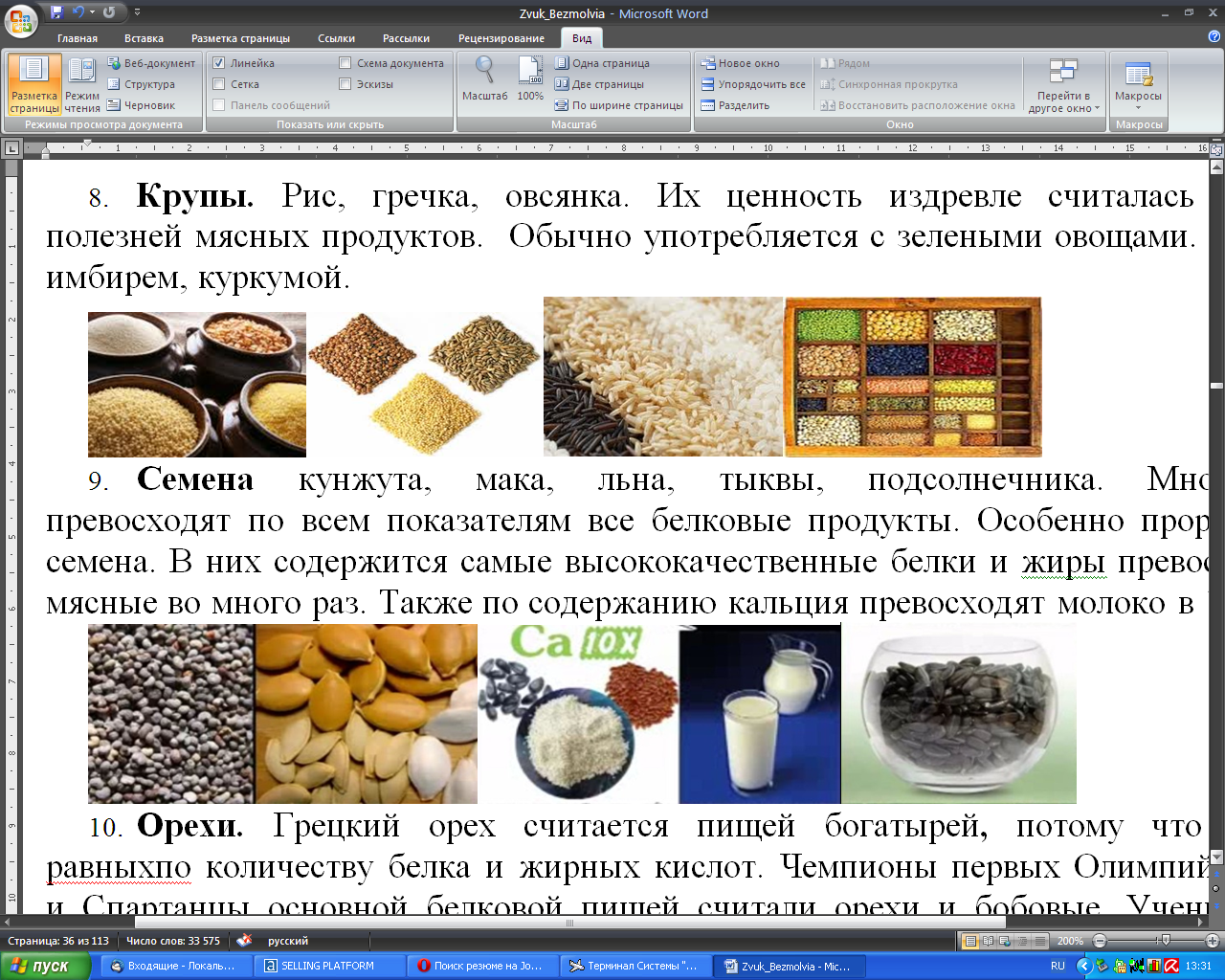Expand Перейти в другое окно dropdown
The image size is (1225, 980).
click(x=1064, y=85)
